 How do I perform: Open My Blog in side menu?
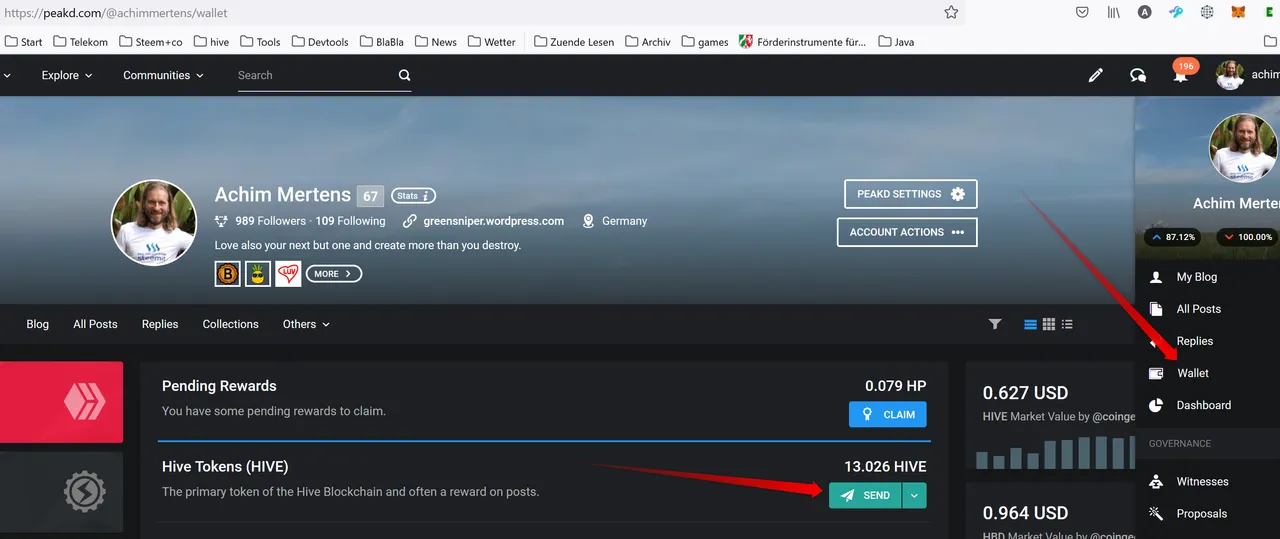point(1197,277)
